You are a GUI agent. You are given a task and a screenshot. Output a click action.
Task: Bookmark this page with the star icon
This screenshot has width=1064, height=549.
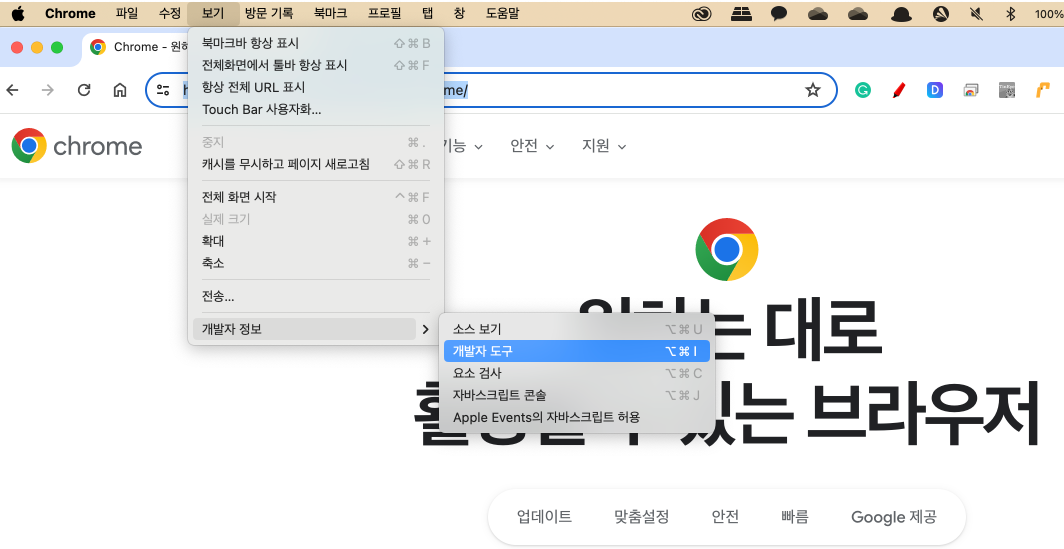[x=812, y=90]
